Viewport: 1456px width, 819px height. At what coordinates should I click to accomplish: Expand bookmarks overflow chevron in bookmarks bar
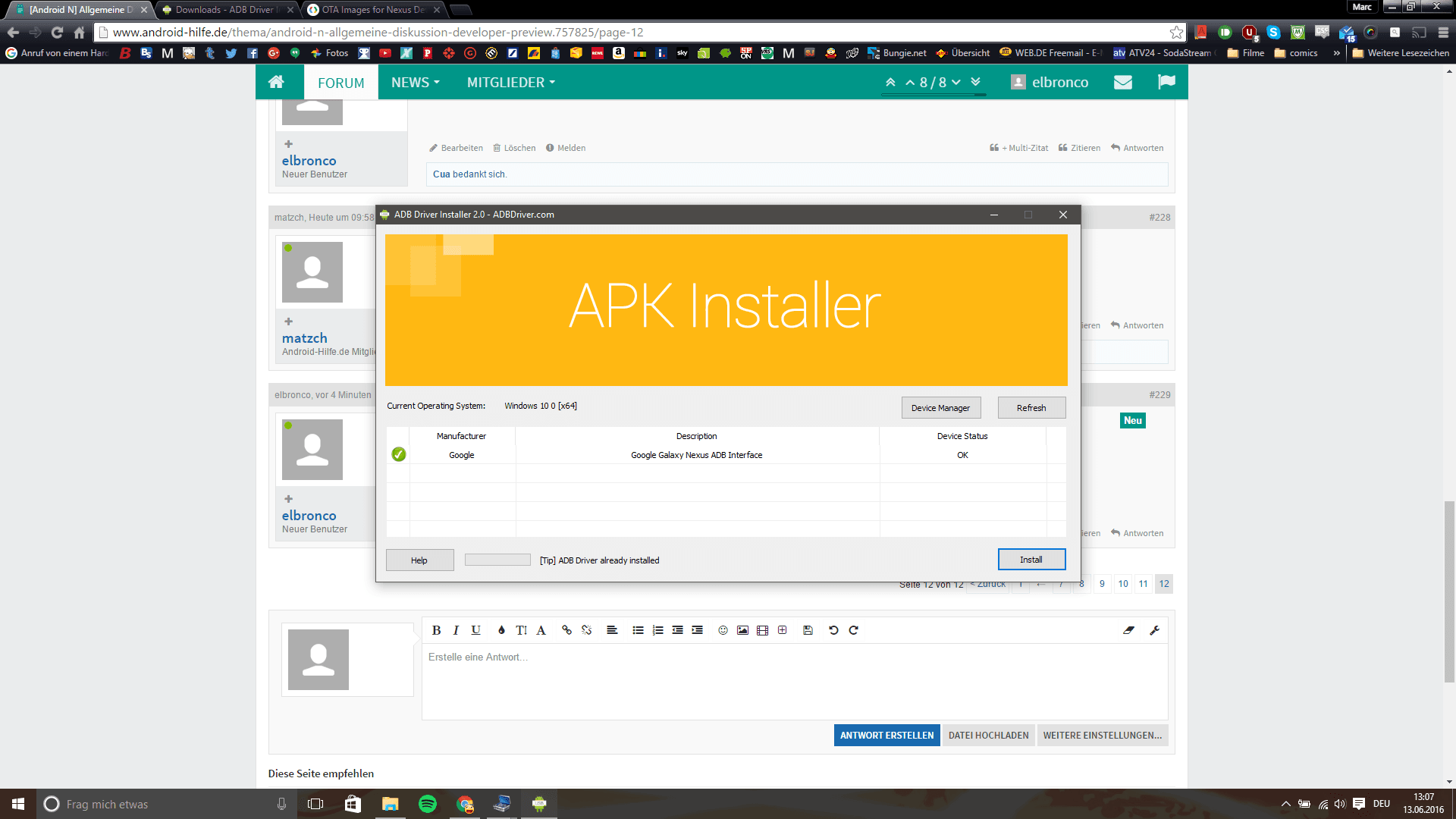(1336, 53)
